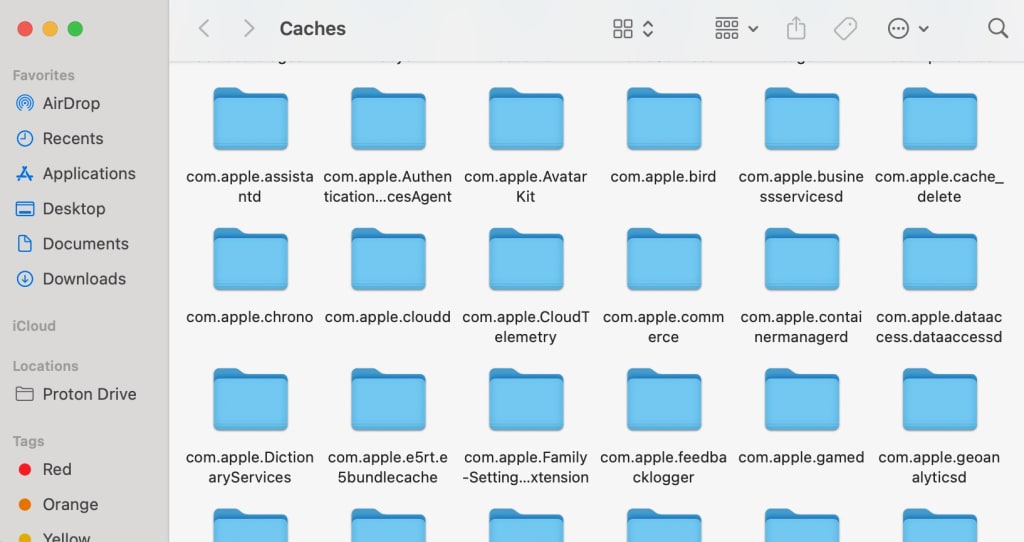Image resolution: width=1024 pixels, height=542 pixels.
Task: Open Downloads in the sidebar
Action: point(84,279)
